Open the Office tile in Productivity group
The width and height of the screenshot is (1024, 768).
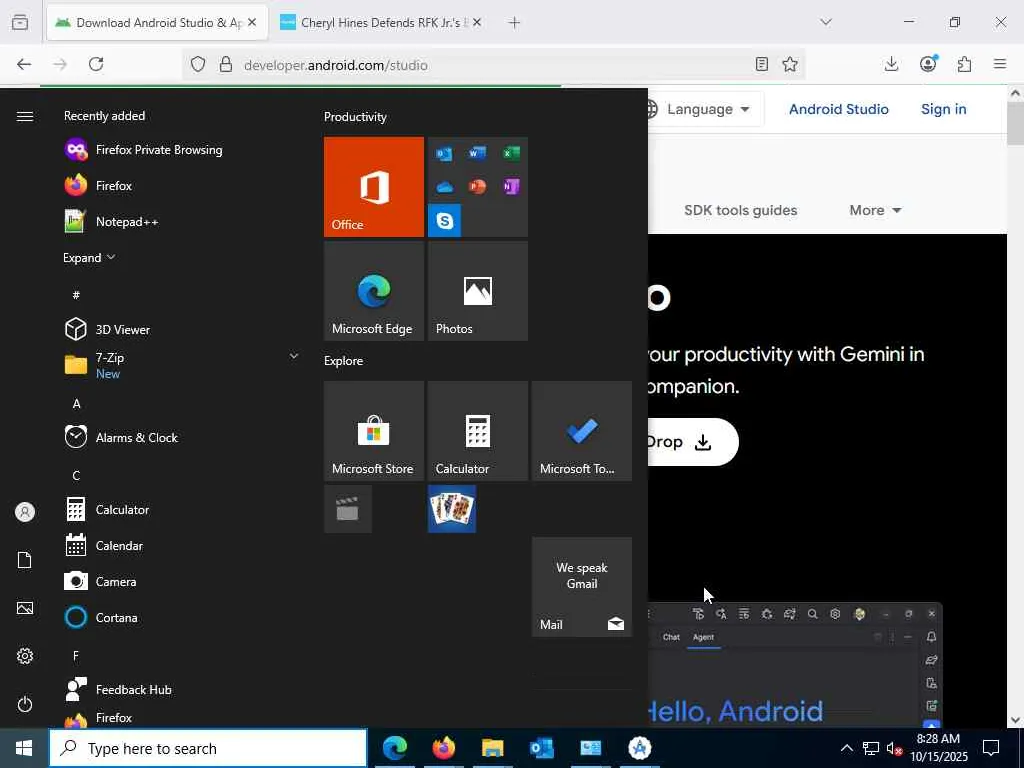[x=374, y=187]
